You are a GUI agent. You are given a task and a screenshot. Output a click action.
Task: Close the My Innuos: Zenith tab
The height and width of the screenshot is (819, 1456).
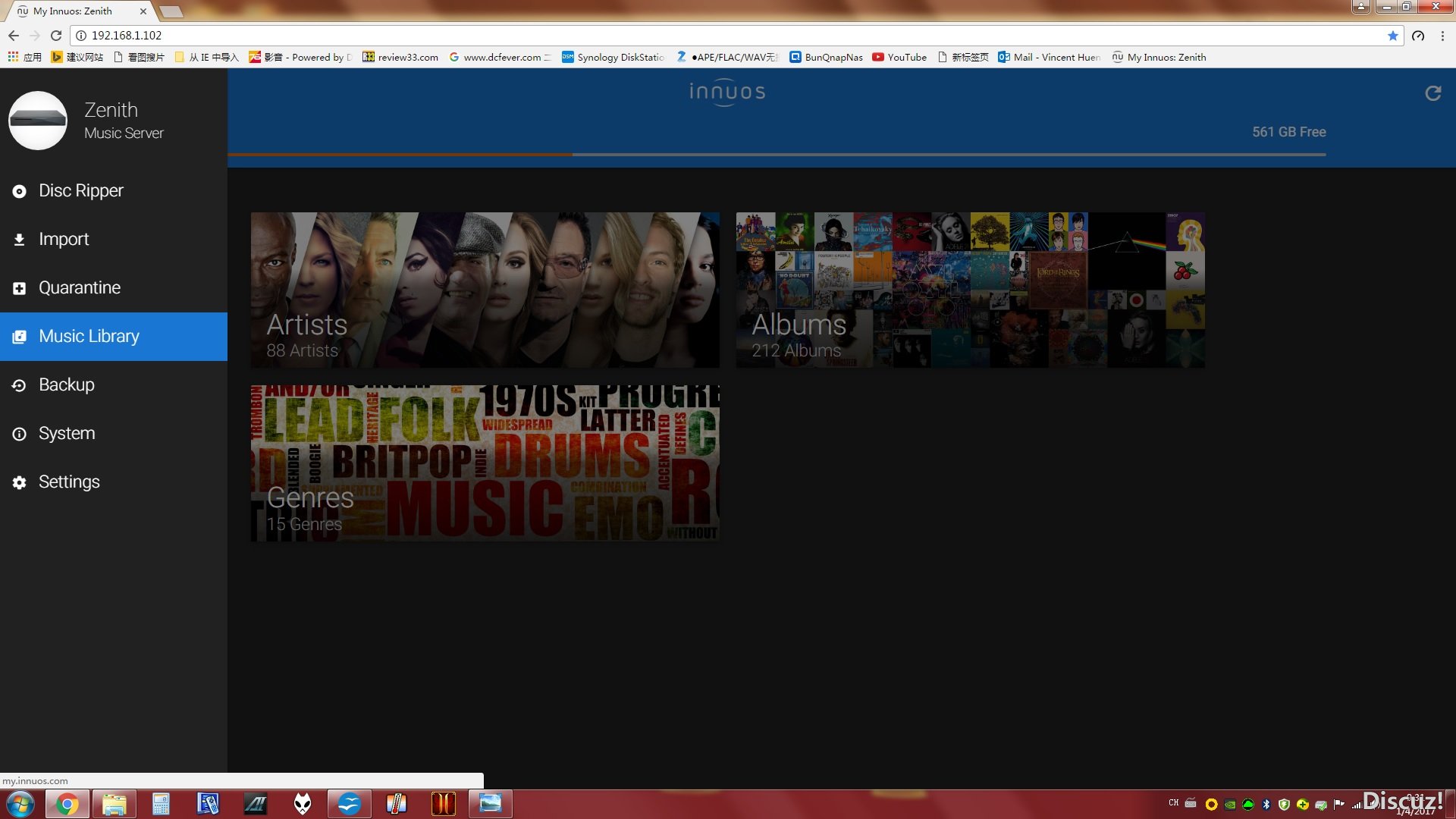(143, 11)
